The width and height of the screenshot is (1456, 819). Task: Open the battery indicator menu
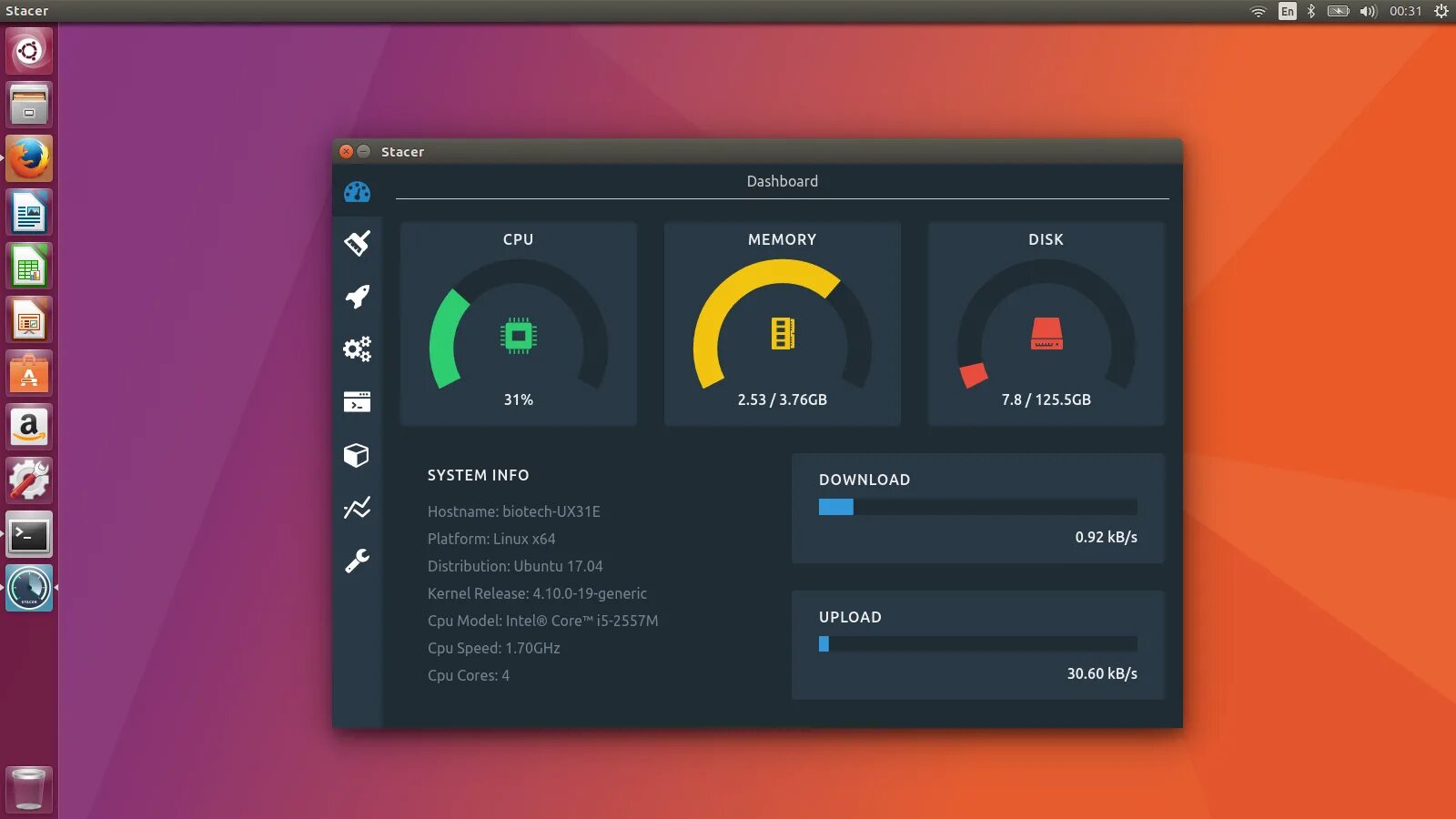coord(1338,11)
